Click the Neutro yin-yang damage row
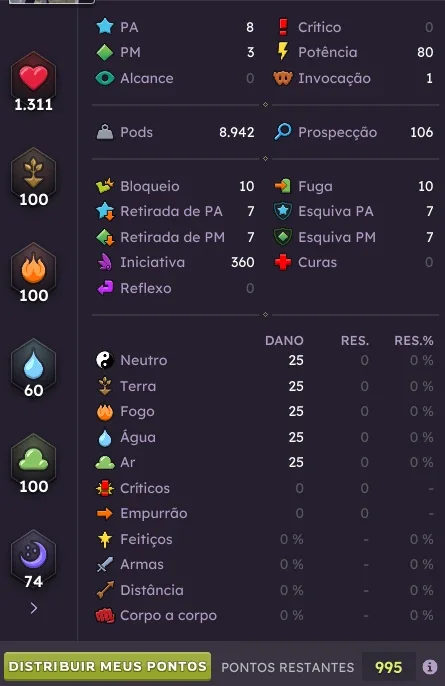Screen dimensions: 445x686 click(264, 360)
